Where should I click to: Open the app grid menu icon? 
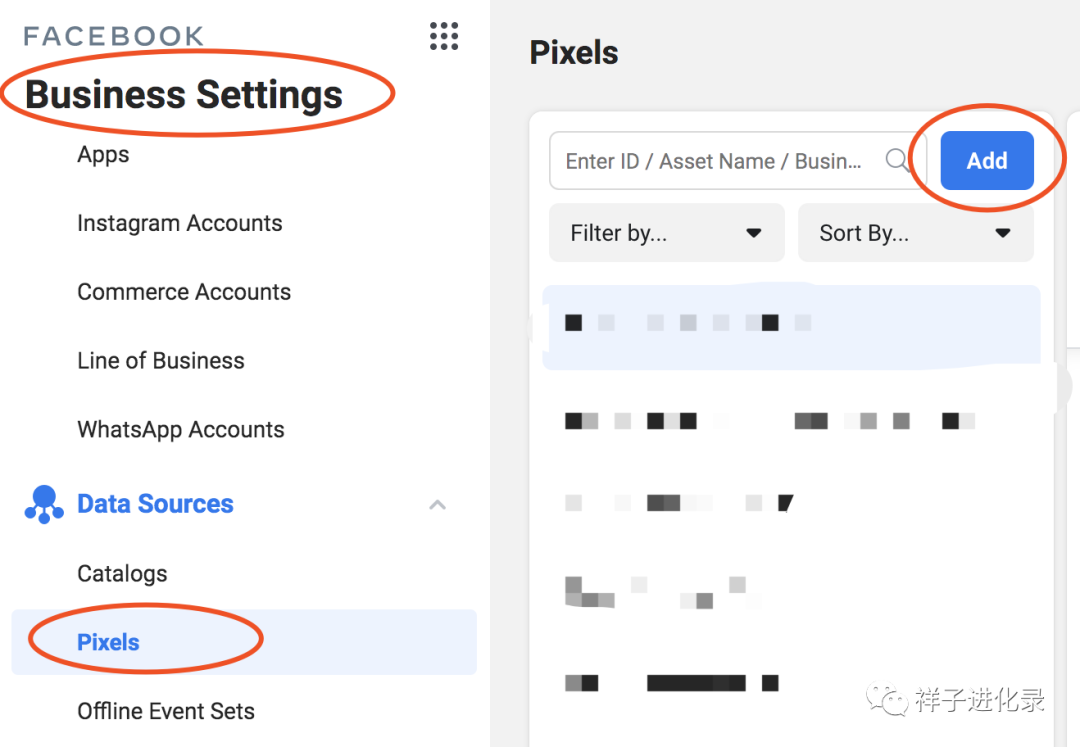443,36
